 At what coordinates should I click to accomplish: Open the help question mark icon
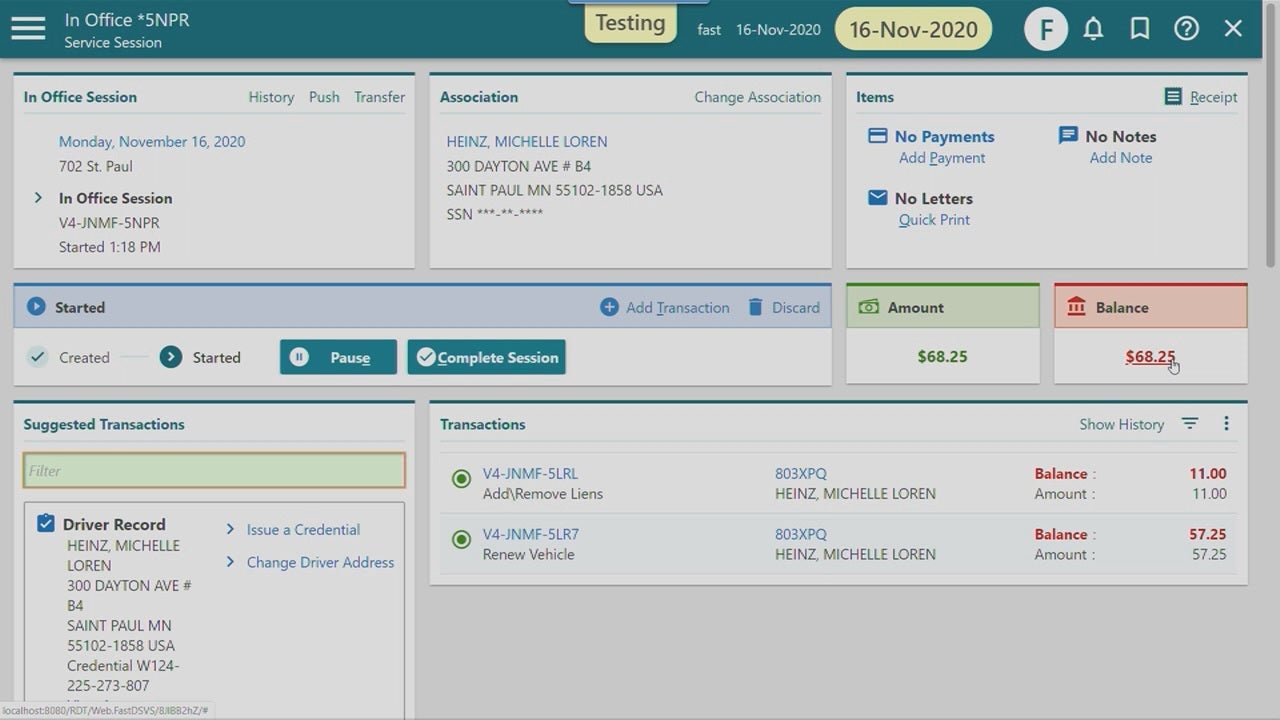[1186, 29]
